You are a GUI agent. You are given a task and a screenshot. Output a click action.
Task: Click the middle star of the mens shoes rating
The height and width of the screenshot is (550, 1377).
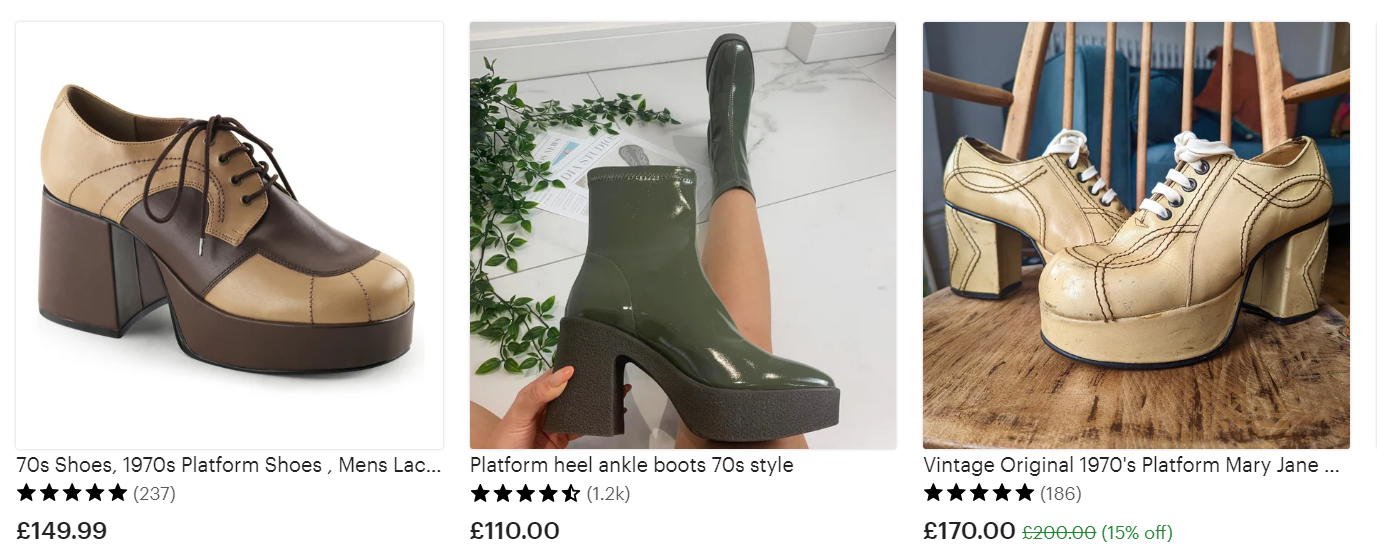click(72, 492)
